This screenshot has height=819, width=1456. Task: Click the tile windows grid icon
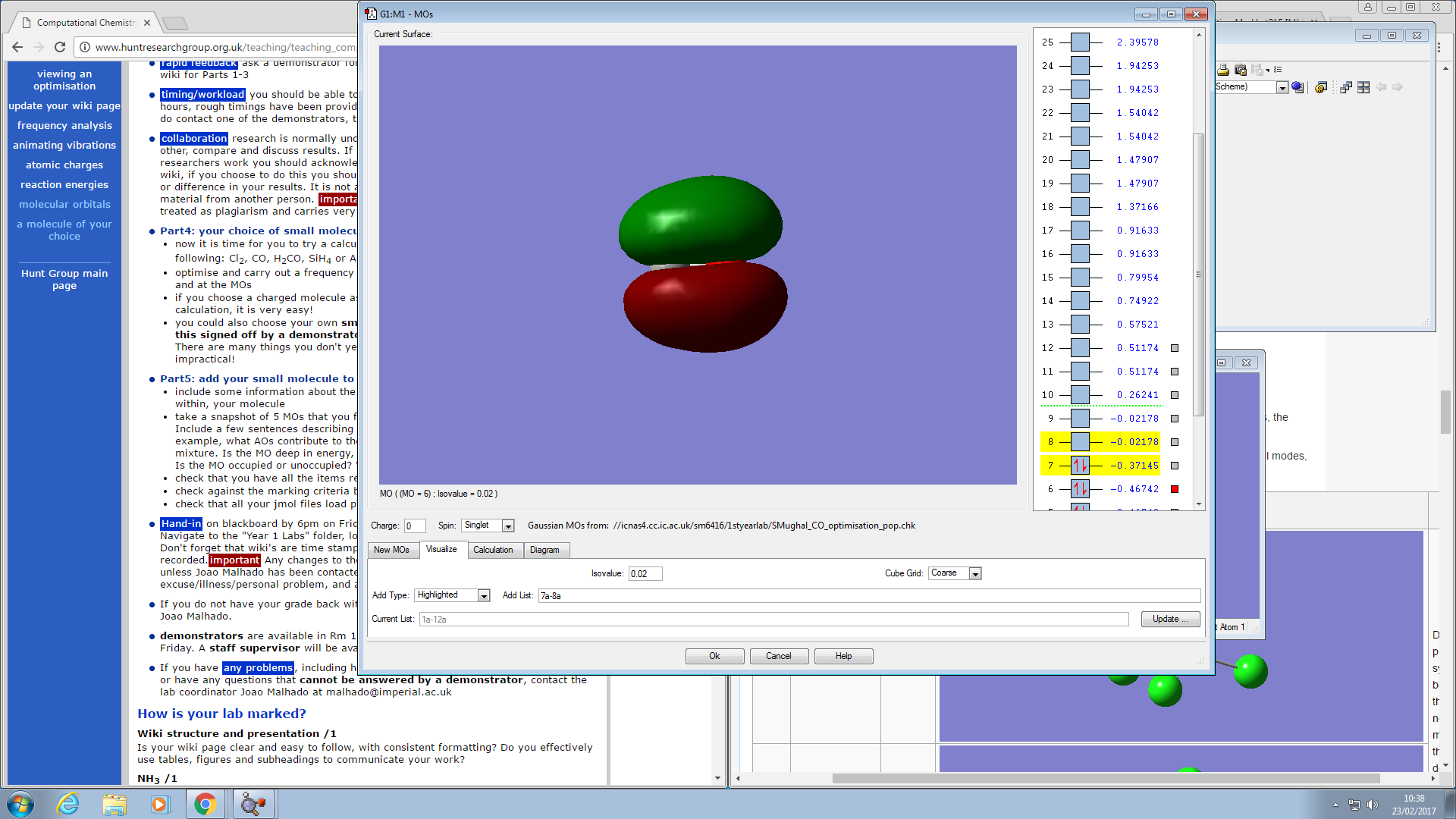[x=1363, y=87]
